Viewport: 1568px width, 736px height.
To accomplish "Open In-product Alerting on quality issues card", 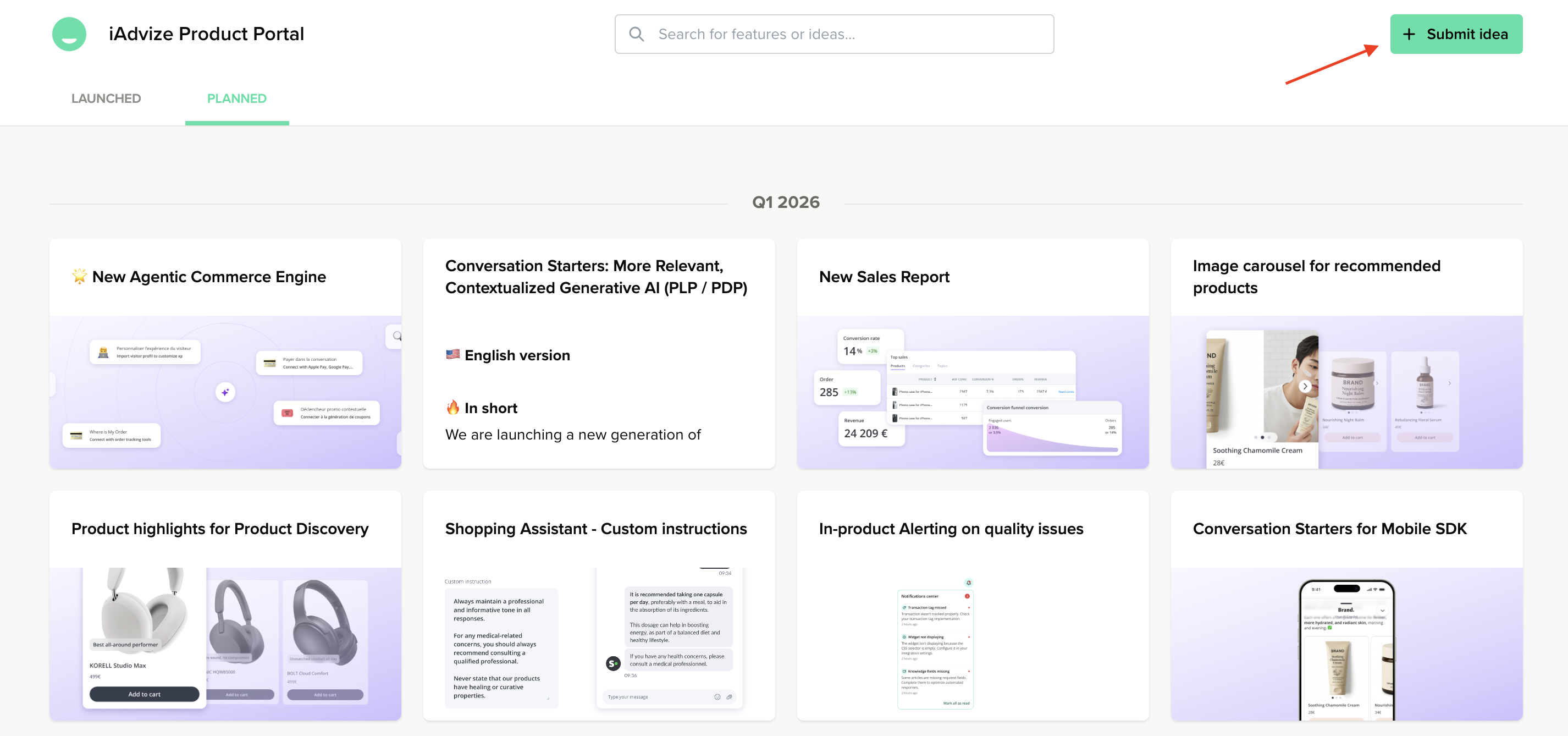I will pyautogui.click(x=950, y=529).
